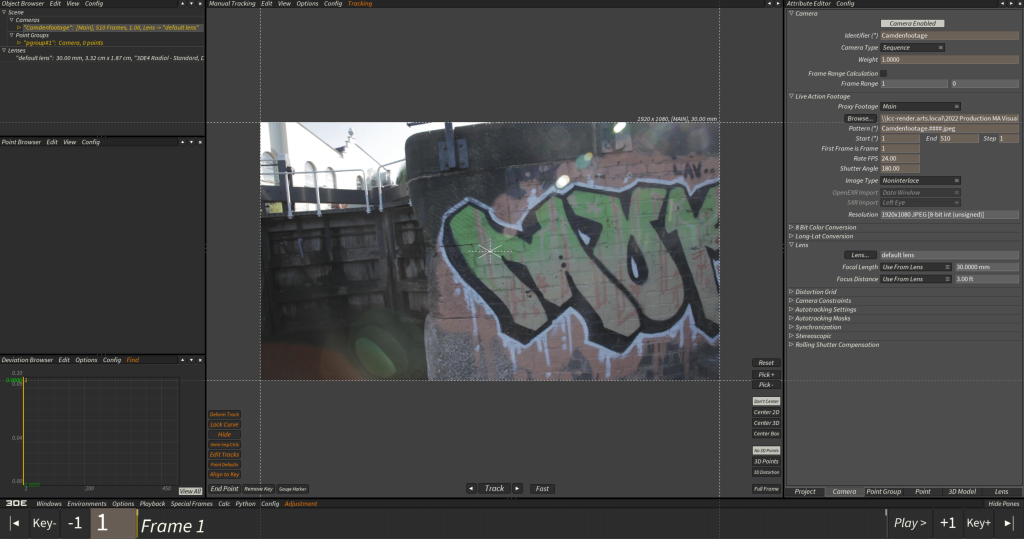The image size is (1024, 539).
Task: Click the Pick + button
Action: pyautogui.click(x=766, y=375)
